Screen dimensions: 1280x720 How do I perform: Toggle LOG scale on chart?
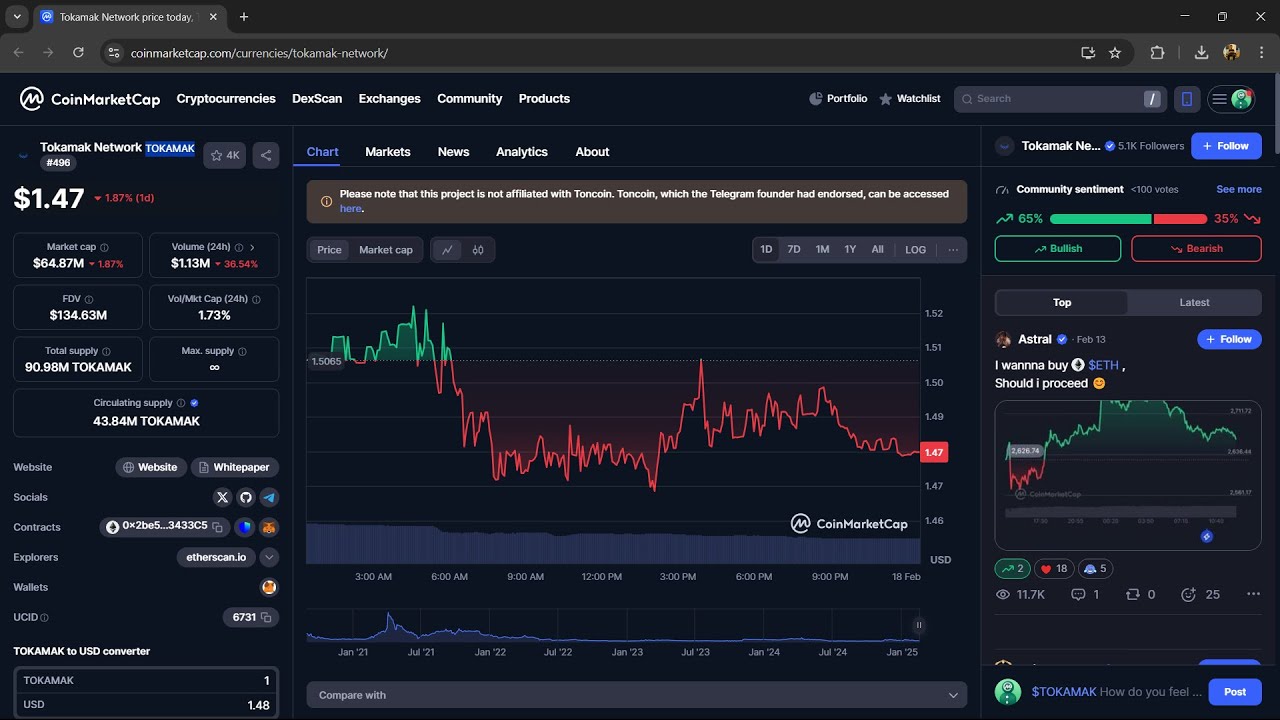pos(916,250)
